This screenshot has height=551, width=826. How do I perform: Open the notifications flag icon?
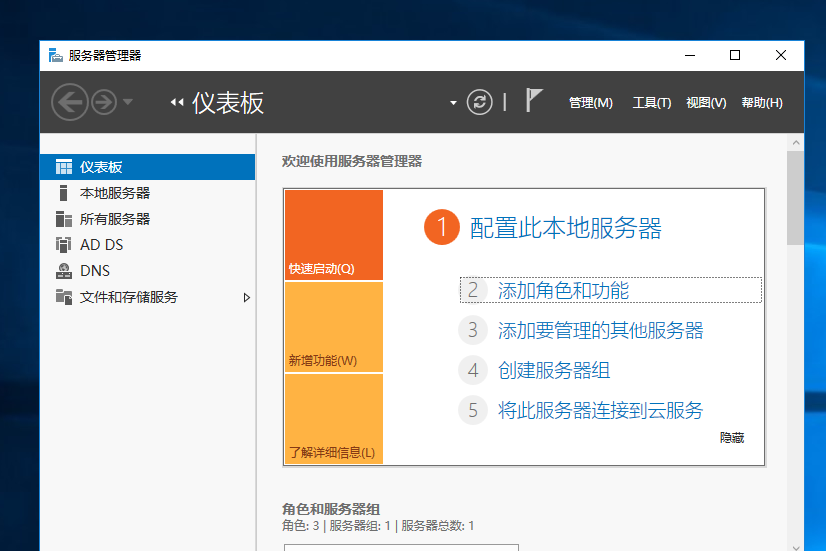coord(534,101)
